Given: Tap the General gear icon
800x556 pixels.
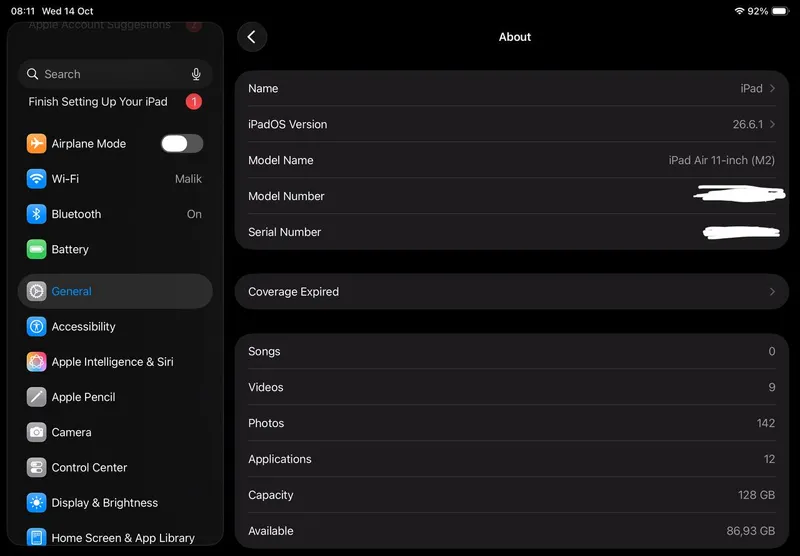Looking at the screenshot, I should tap(36, 291).
